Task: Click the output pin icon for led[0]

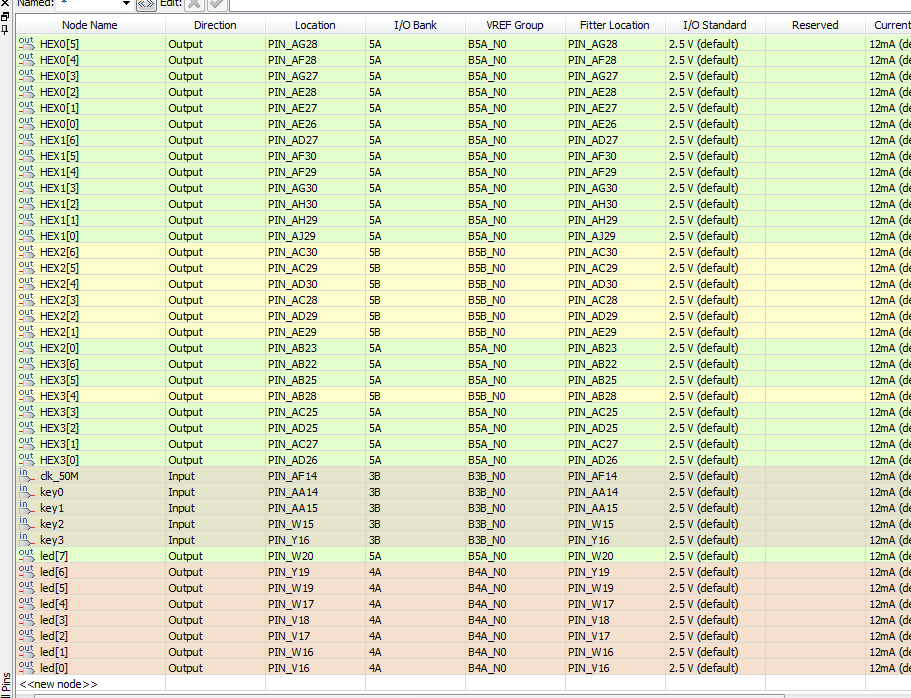Action: [26, 667]
